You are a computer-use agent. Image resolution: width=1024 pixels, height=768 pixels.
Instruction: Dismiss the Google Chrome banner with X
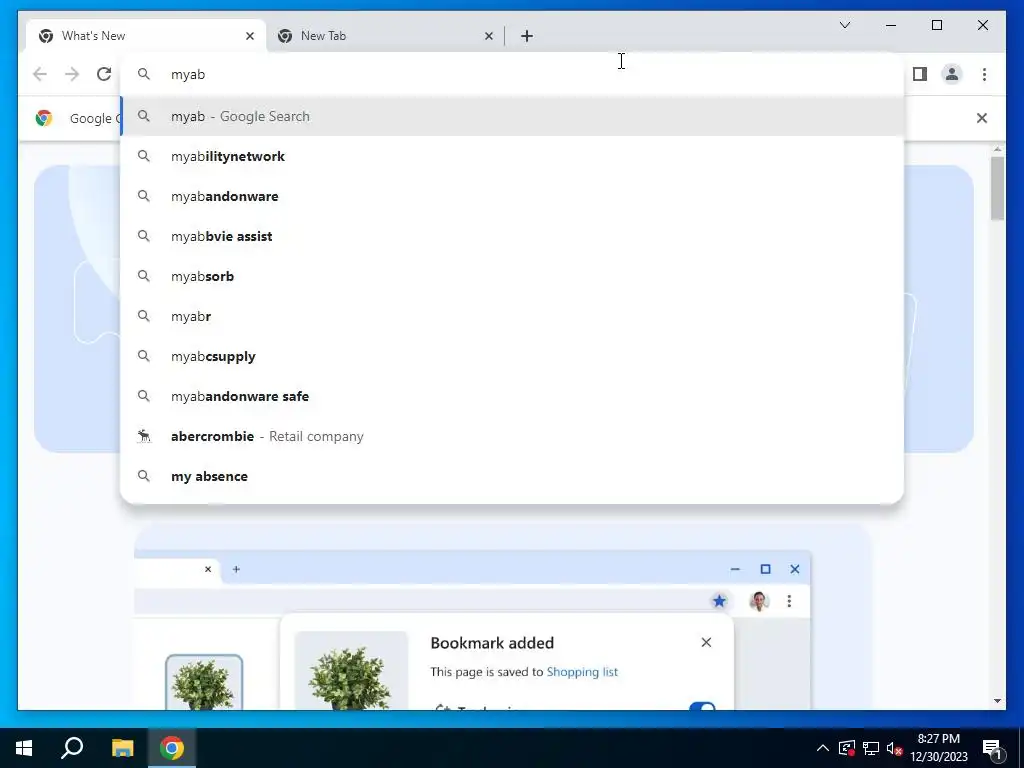tap(982, 118)
